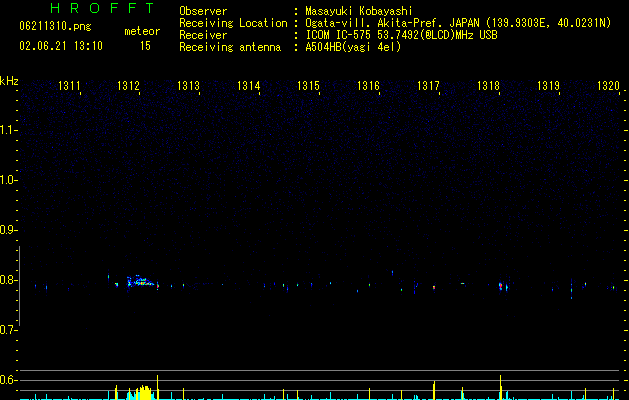Click the 1320 time axis marker
Image resolution: width=629 pixels, height=400 pixels.
click(608, 85)
